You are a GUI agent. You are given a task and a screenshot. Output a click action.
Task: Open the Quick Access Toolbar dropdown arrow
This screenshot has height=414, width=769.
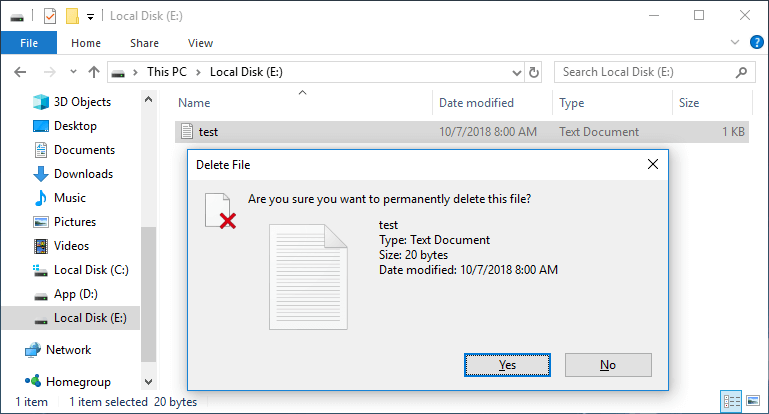click(x=90, y=17)
